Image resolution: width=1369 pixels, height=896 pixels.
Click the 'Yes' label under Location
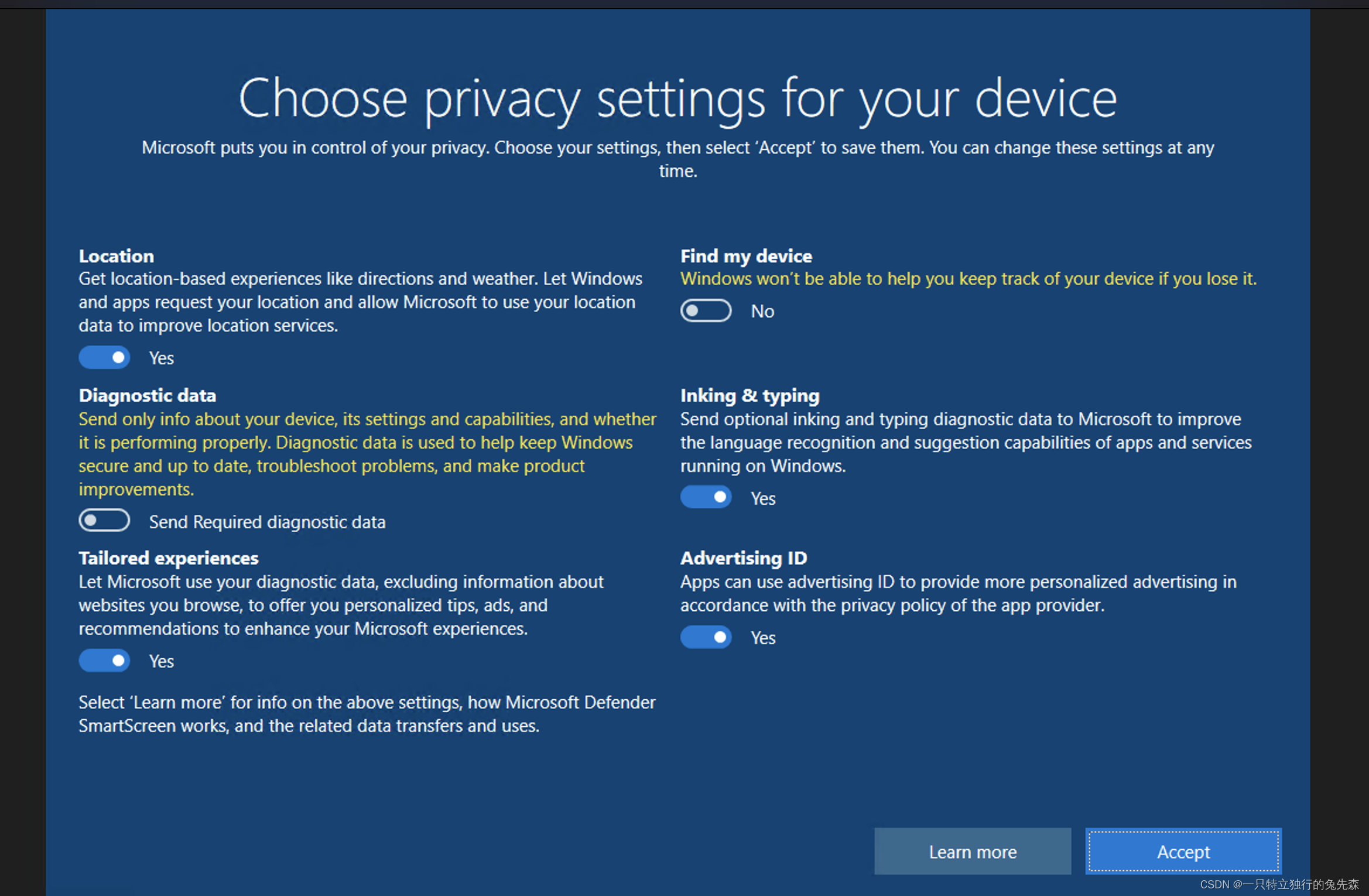coord(161,358)
